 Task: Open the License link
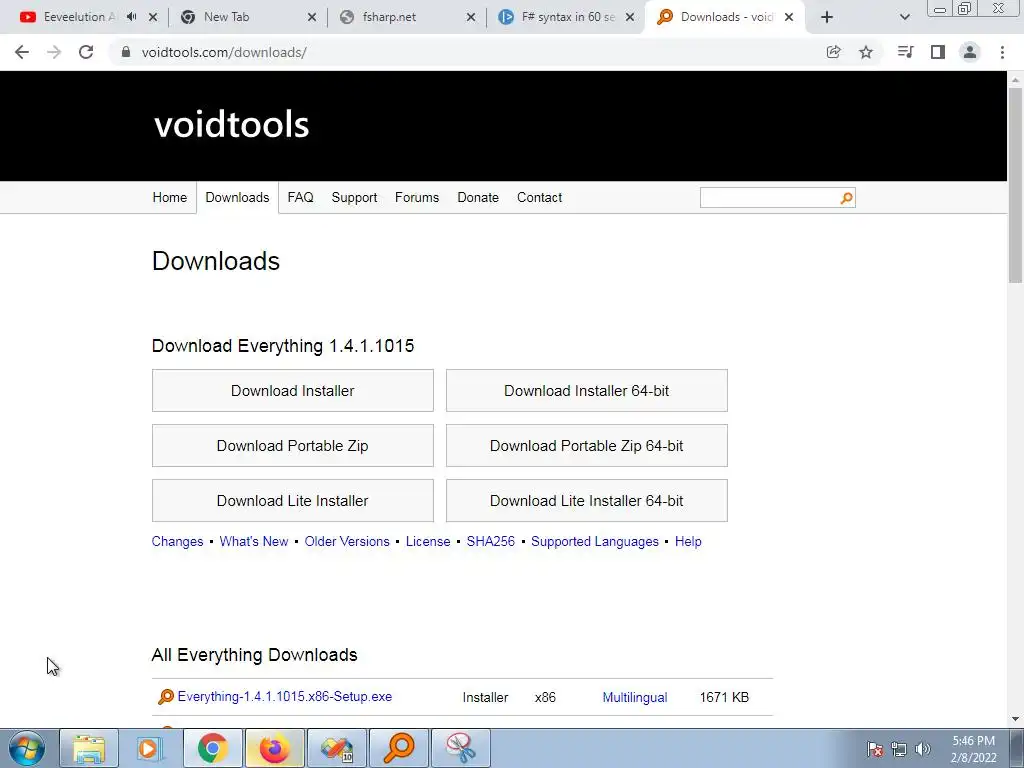click(x=428, y=541)
